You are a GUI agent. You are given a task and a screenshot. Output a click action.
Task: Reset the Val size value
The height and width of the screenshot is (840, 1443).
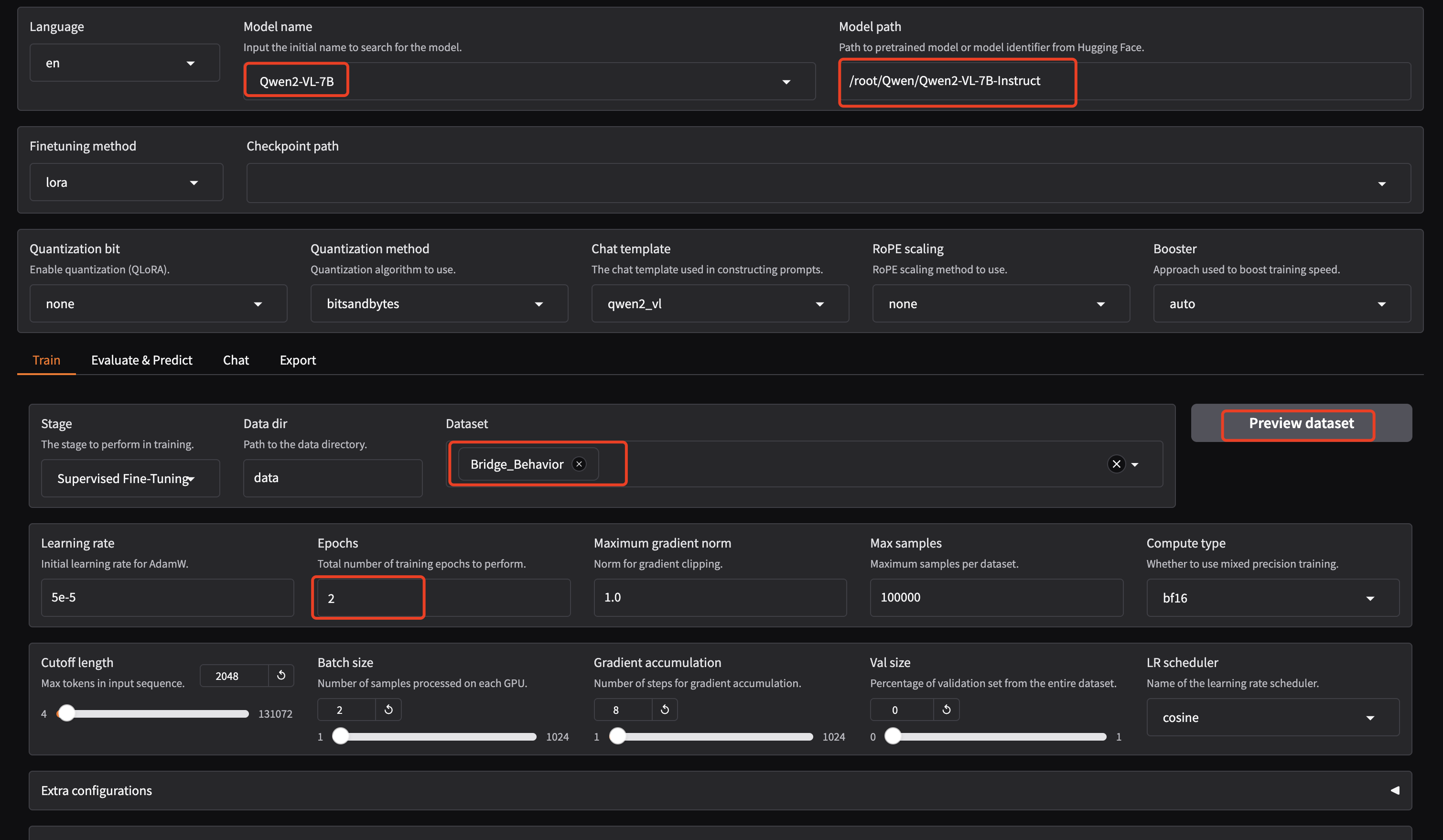click(947, 710)
